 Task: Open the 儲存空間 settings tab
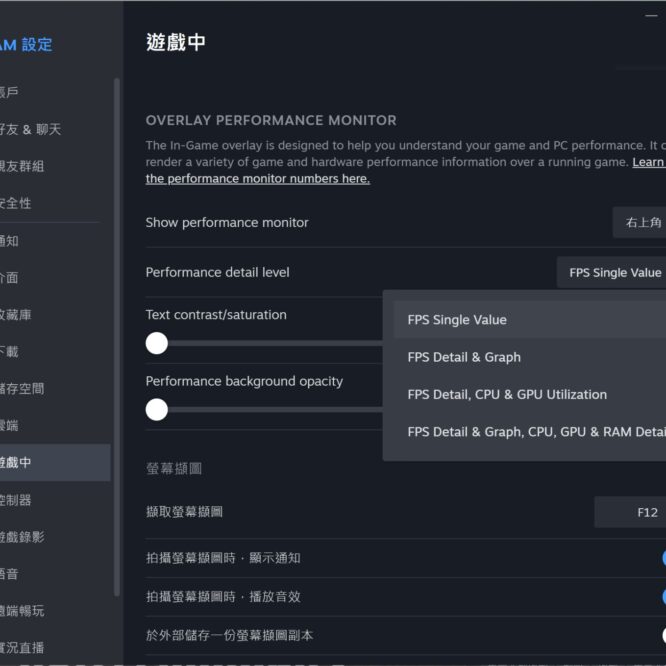tap(24, 388)
